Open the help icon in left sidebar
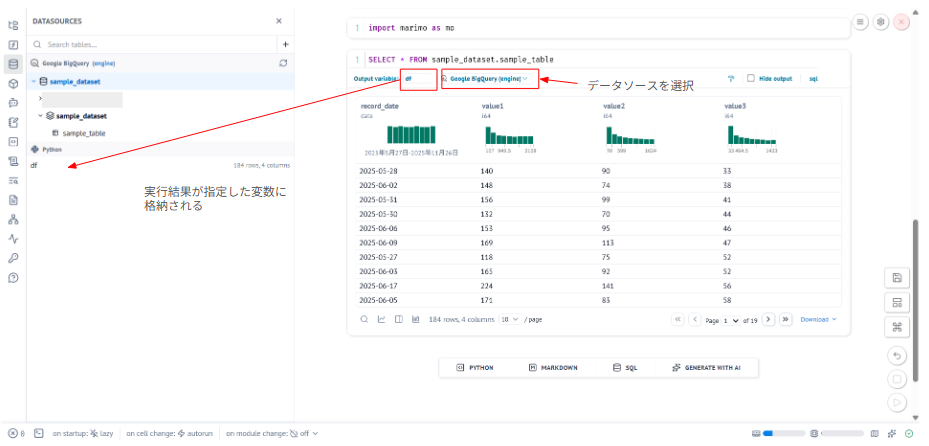The width and height of the screenshot is (929, 446). coord(13,277)
